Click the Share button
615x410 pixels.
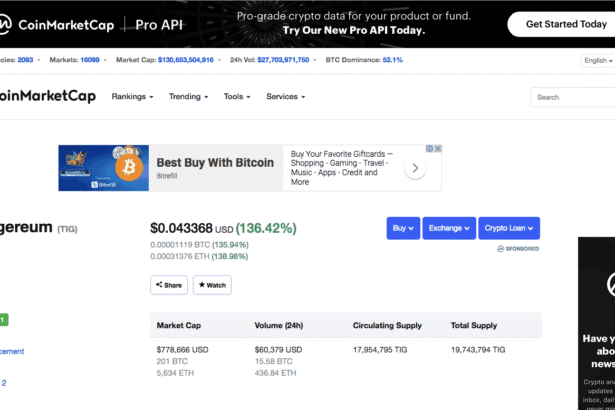[169, 285]
